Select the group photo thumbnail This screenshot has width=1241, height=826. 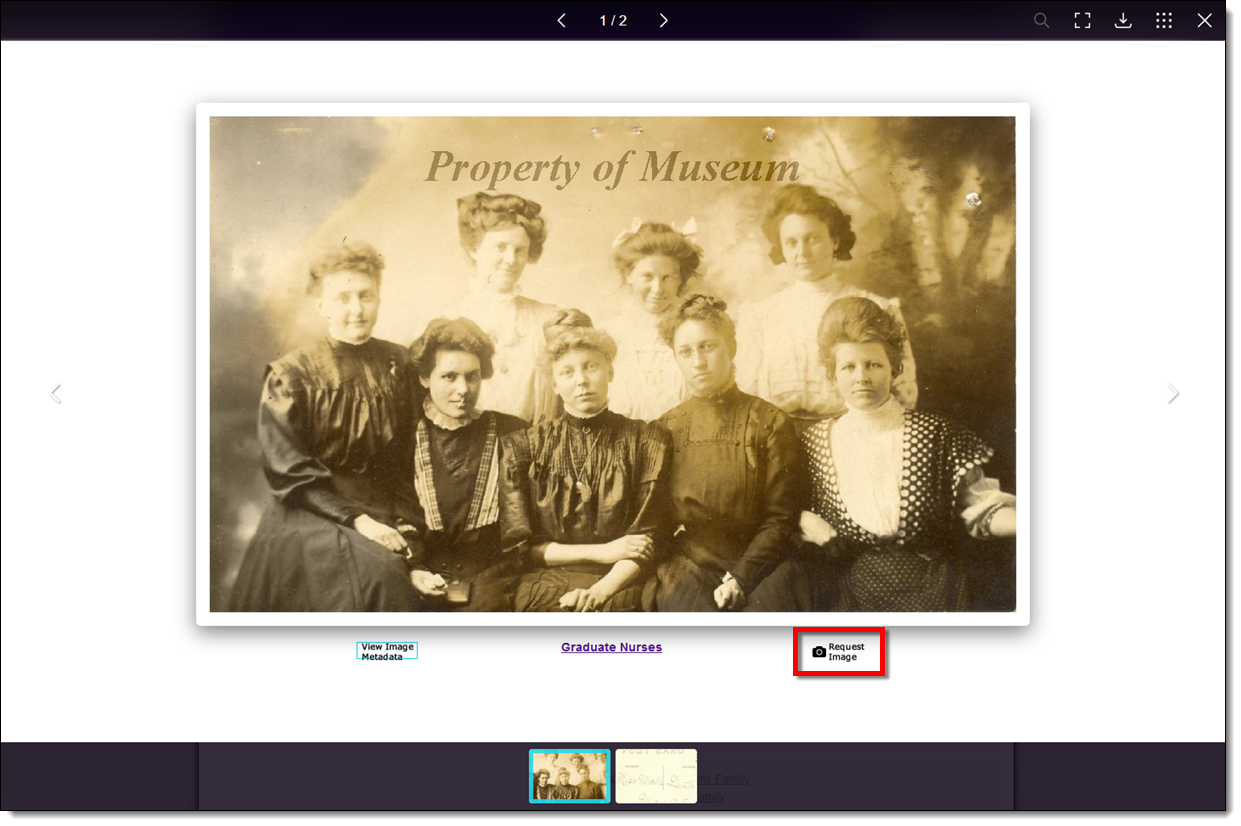click(x=569, y=776)
